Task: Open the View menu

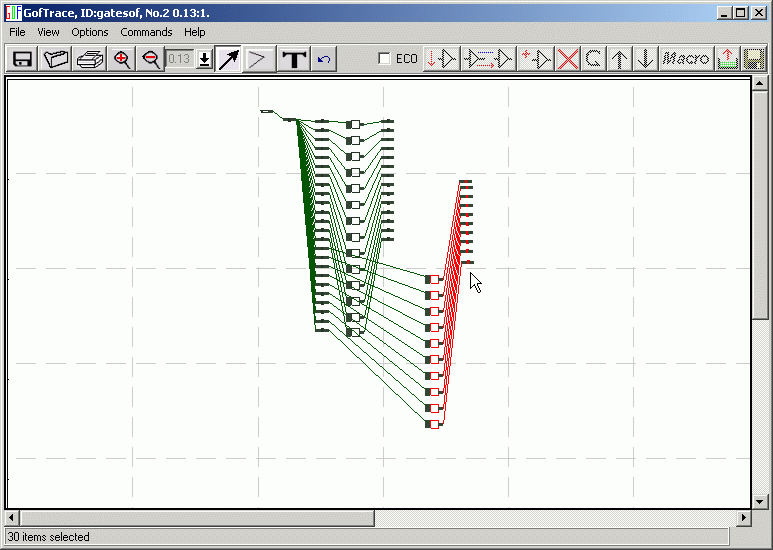Action: point(48,32)
